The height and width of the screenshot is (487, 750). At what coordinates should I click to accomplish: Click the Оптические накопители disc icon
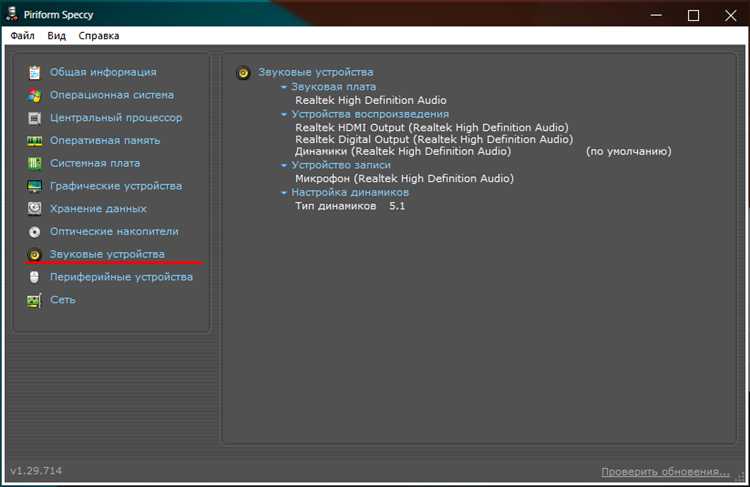tap(34, 232)
